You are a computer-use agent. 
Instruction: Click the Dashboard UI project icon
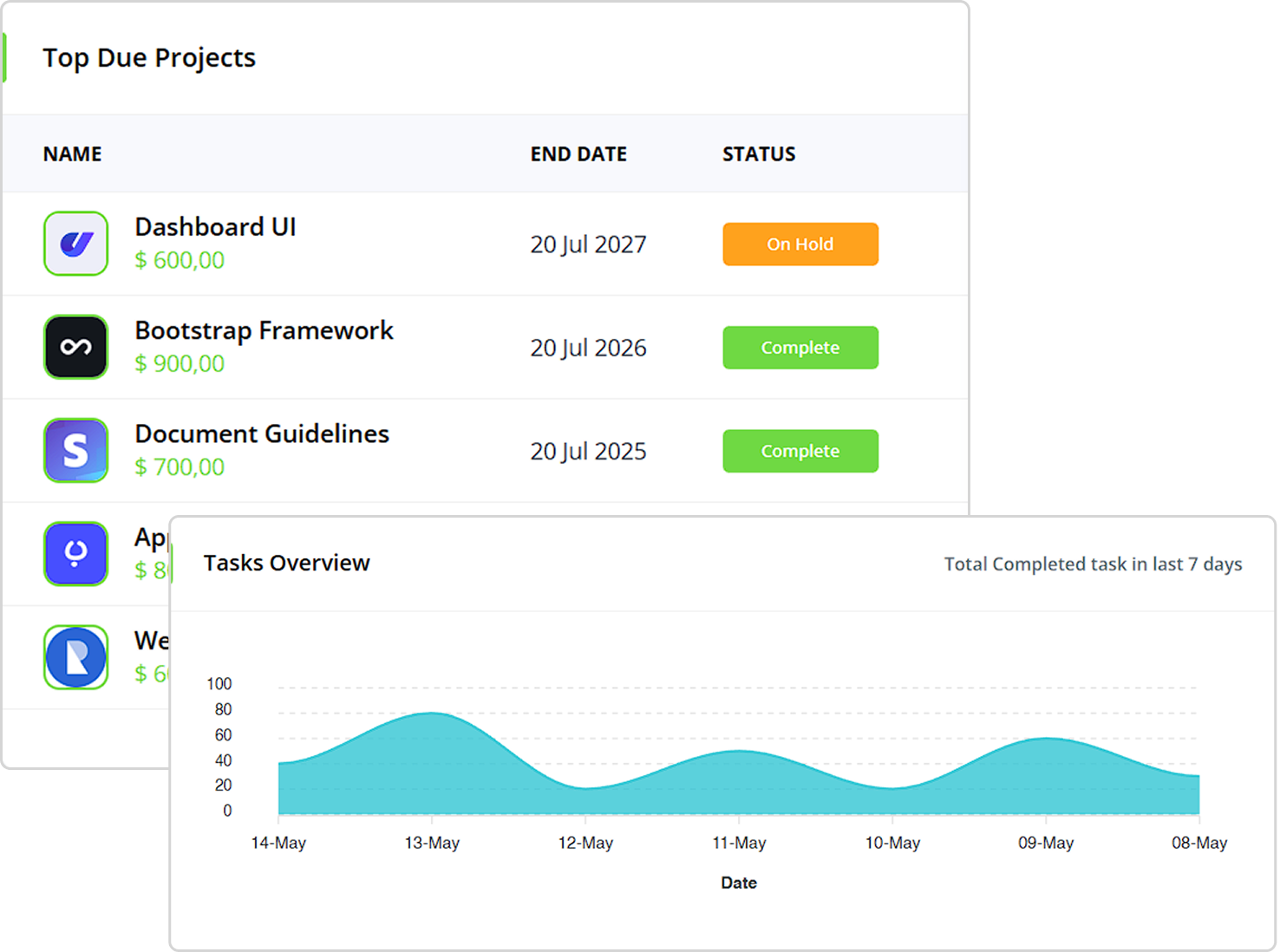(76, 244)
